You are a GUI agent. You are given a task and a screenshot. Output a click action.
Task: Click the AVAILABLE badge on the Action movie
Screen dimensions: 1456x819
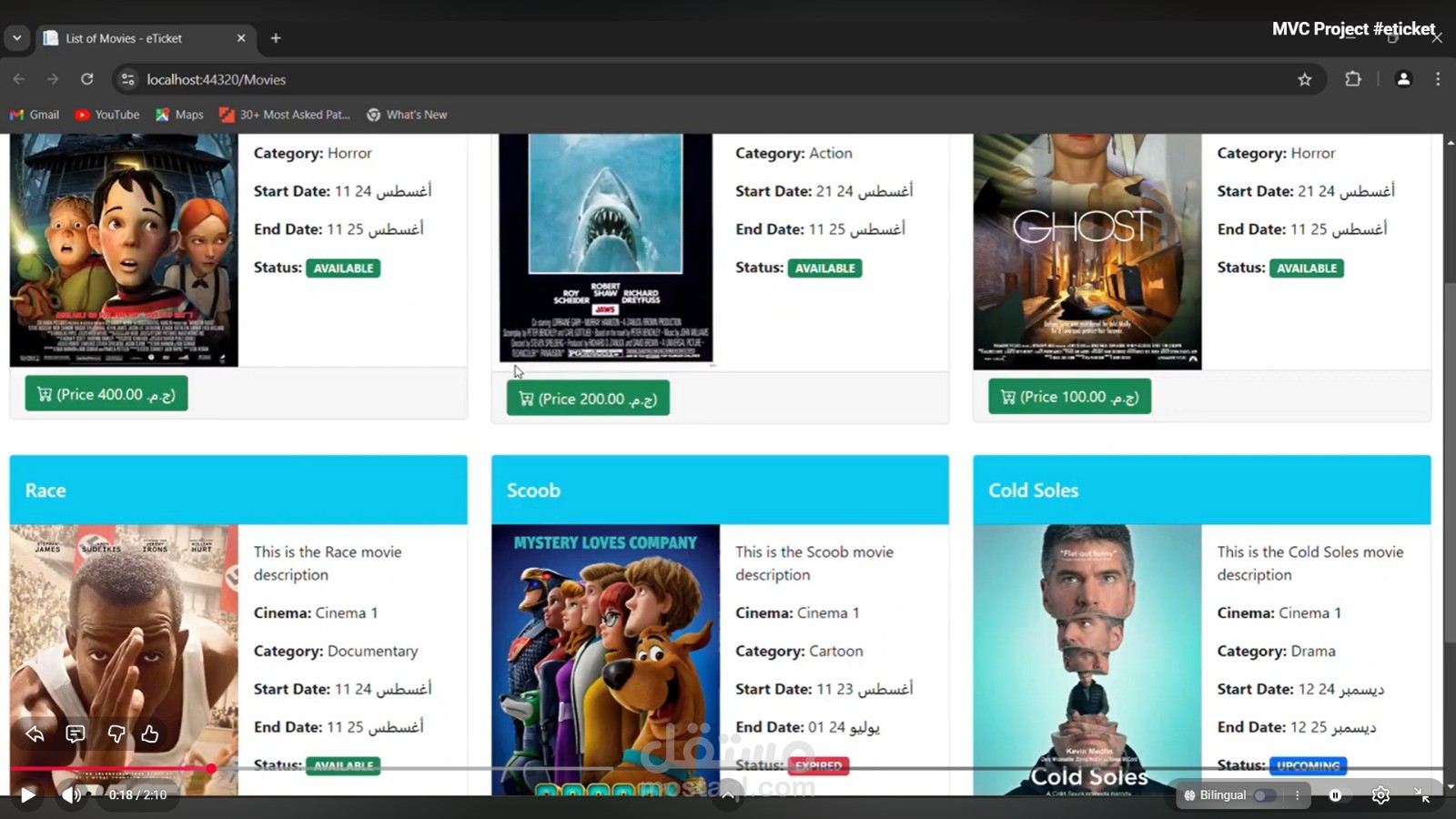coord(825,268)
